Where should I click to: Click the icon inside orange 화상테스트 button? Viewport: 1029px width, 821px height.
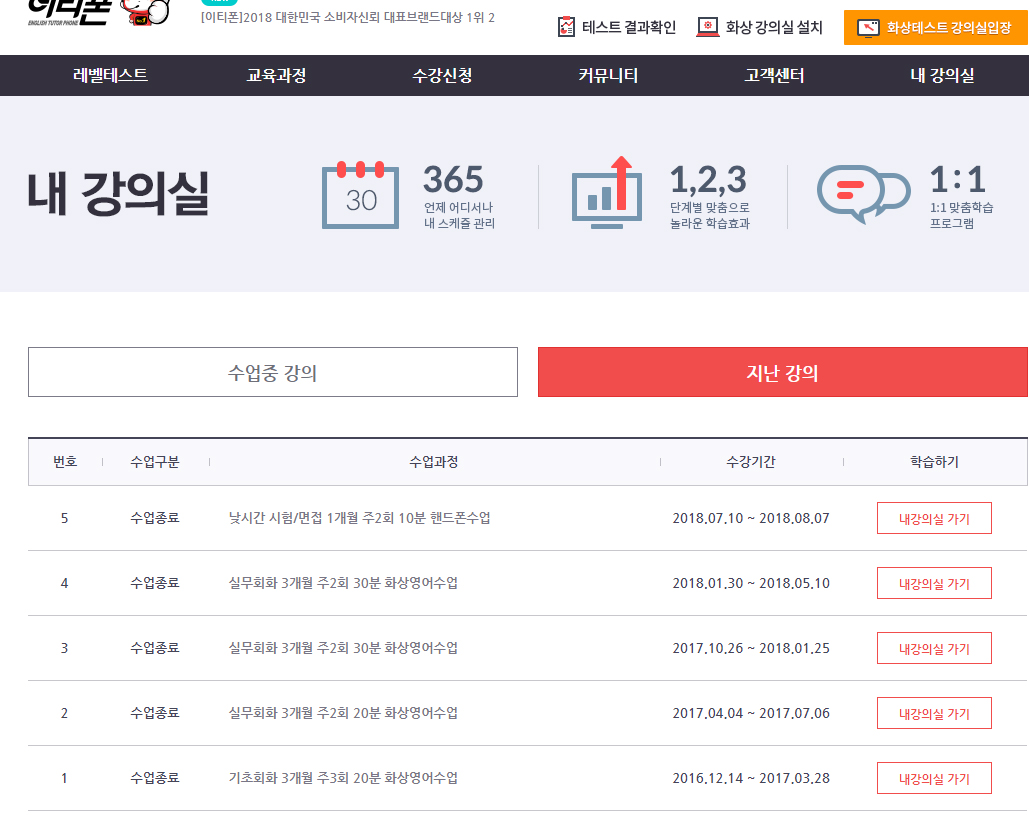868,28
